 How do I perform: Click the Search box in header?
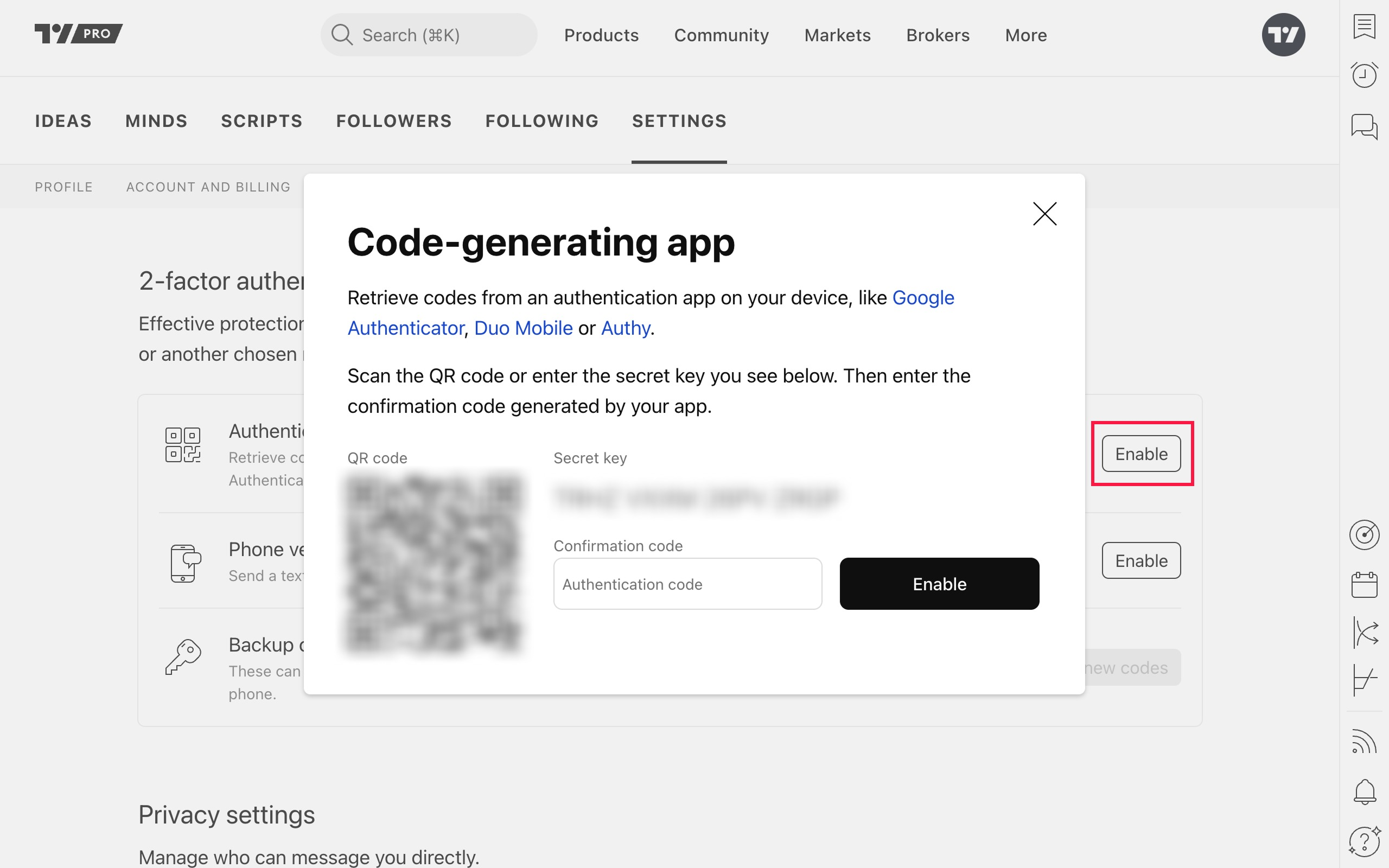(429, 35)
